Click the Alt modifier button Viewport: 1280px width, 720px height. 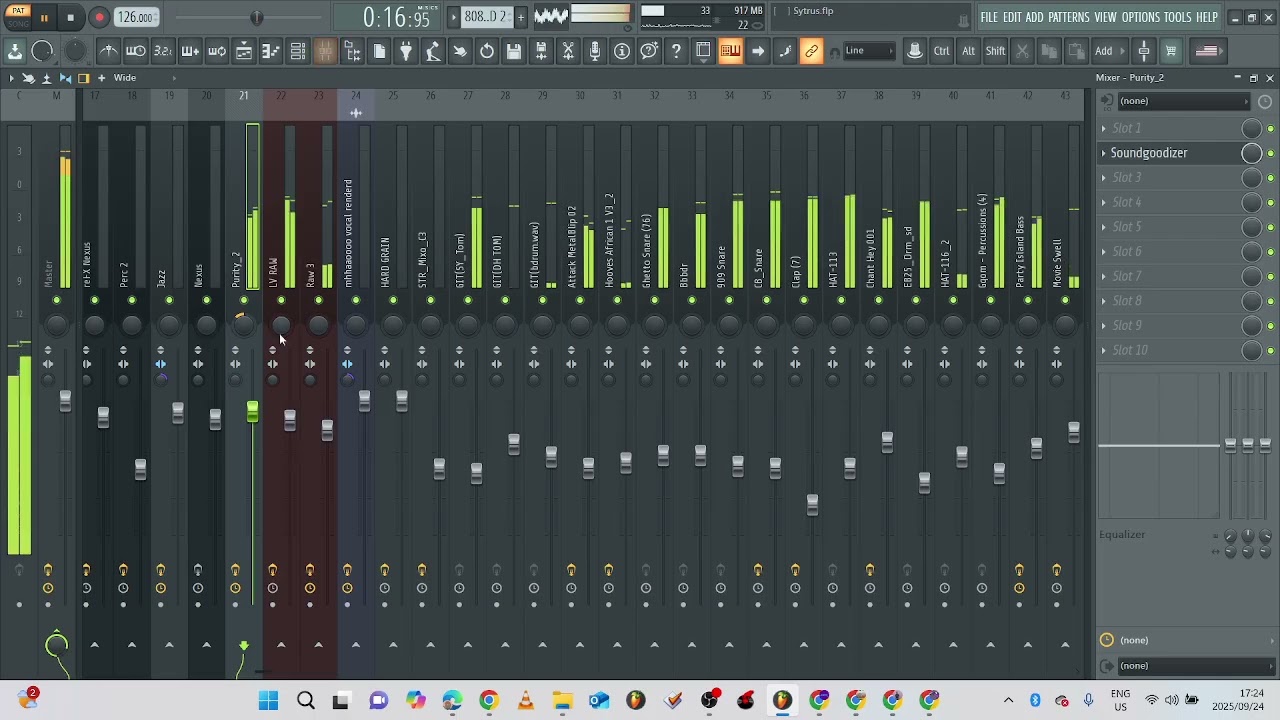point(968,51)
